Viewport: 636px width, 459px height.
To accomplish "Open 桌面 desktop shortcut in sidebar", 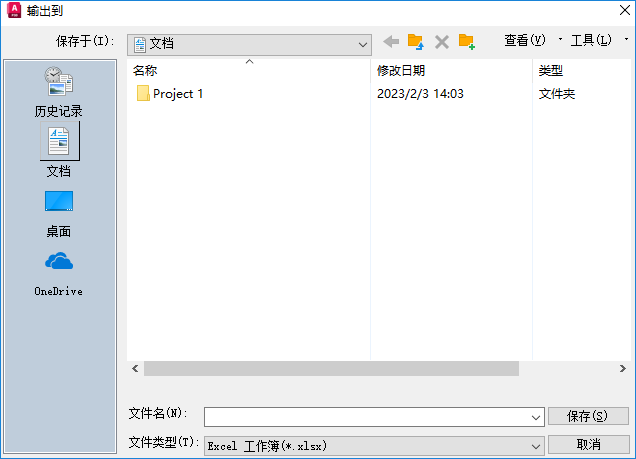I will coord(59,214).
